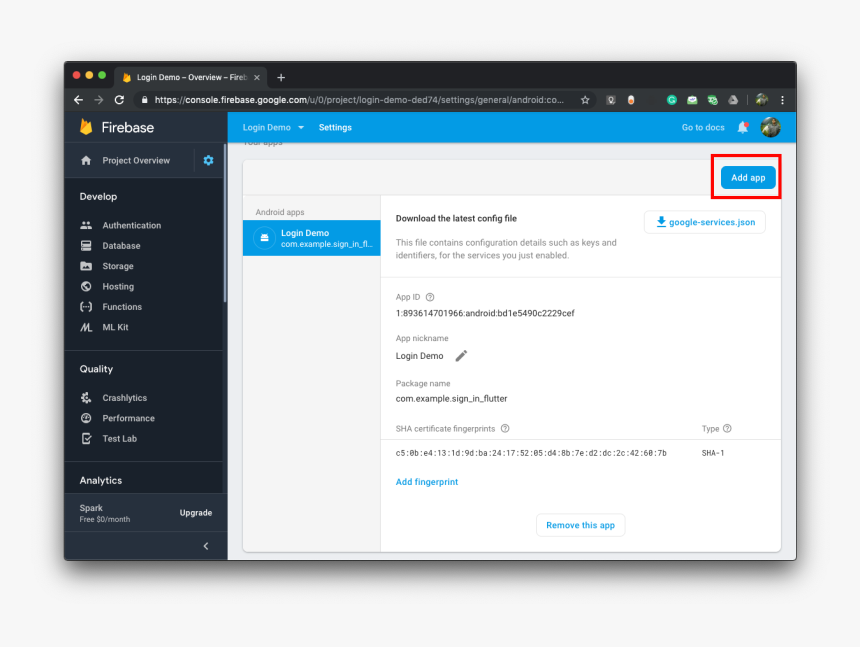Click the Authentication people icon

86,225
